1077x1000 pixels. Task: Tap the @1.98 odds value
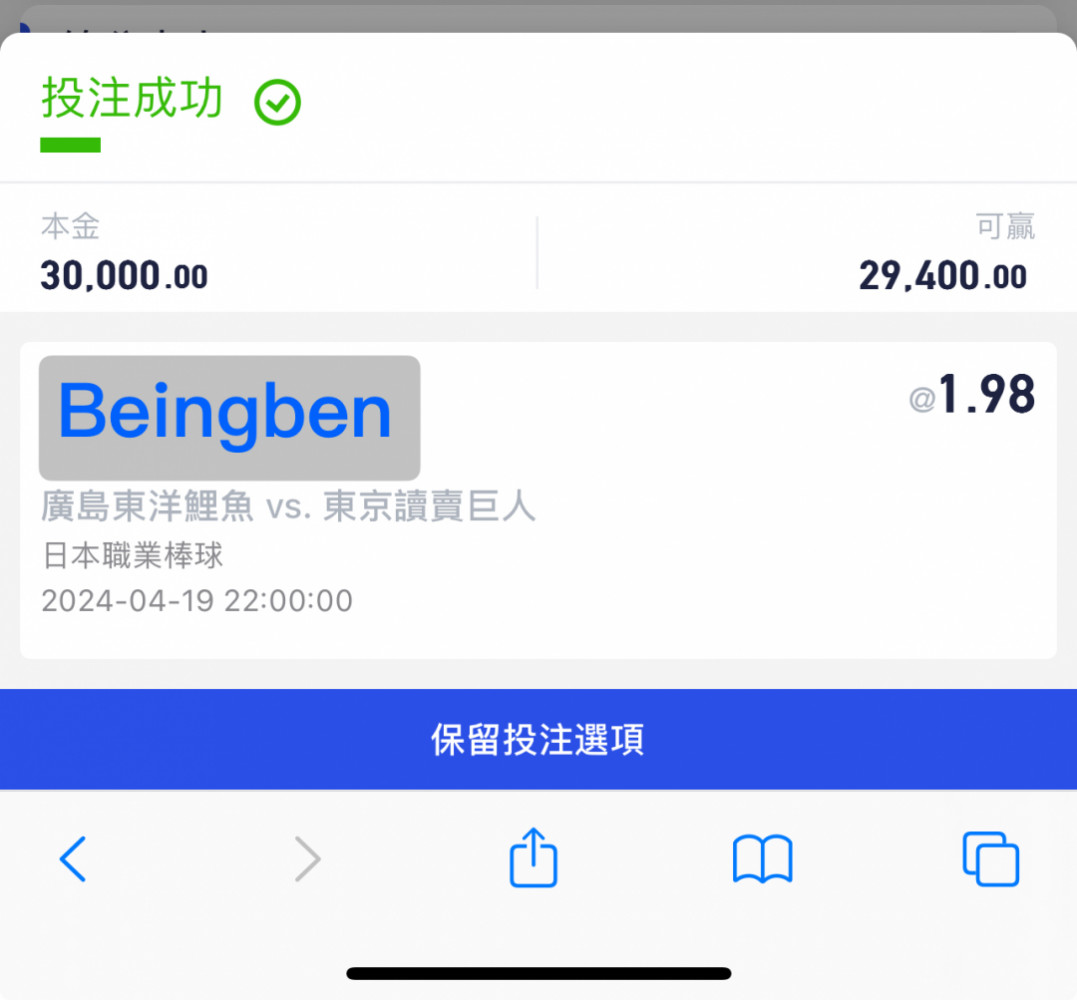tap(972, 394)
